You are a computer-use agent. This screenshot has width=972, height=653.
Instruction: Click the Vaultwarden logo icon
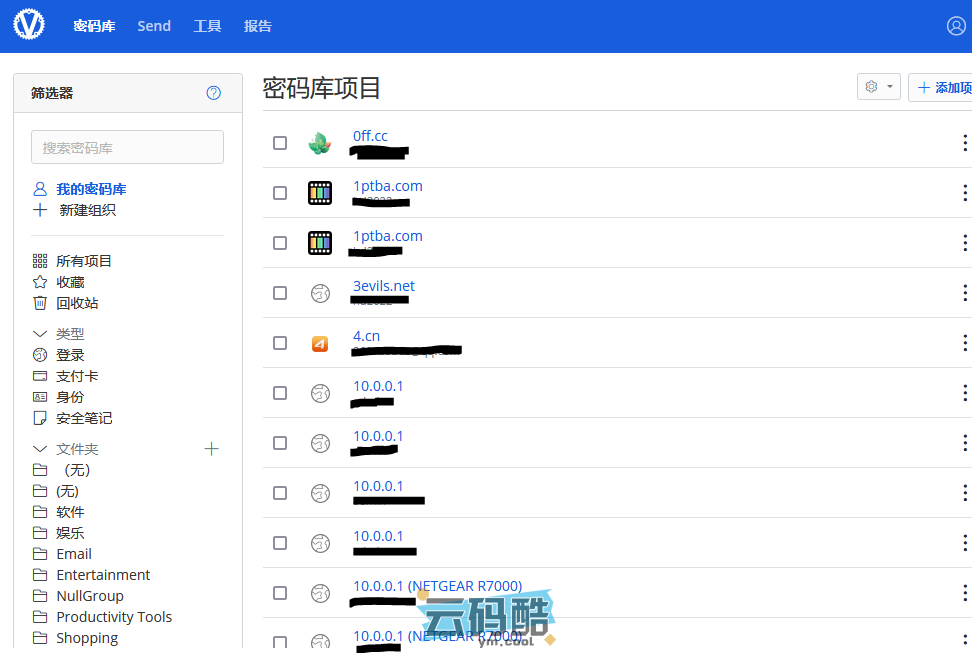(29, 25)
